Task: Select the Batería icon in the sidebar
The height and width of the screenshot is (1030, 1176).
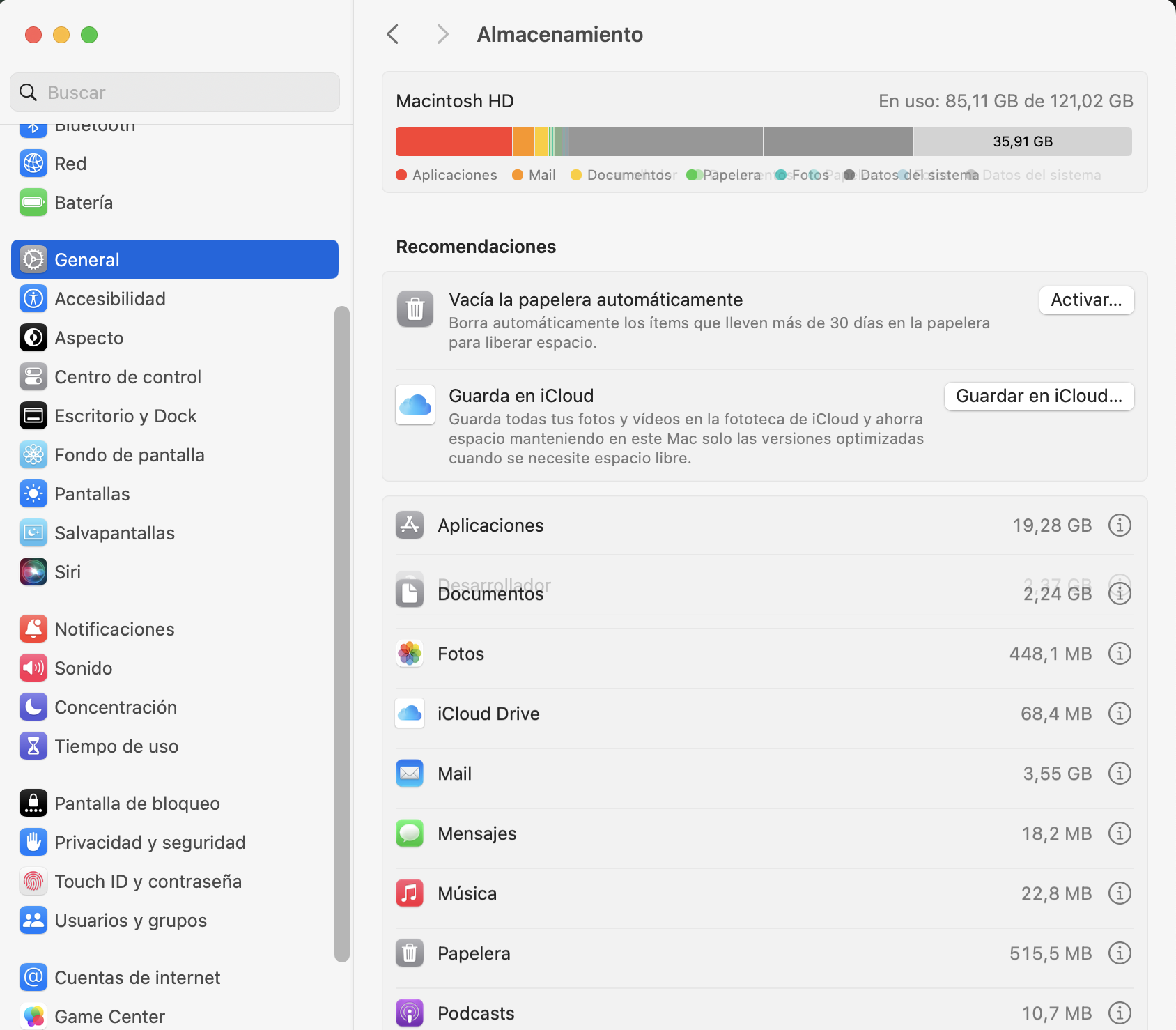Action: pos(33,202)
